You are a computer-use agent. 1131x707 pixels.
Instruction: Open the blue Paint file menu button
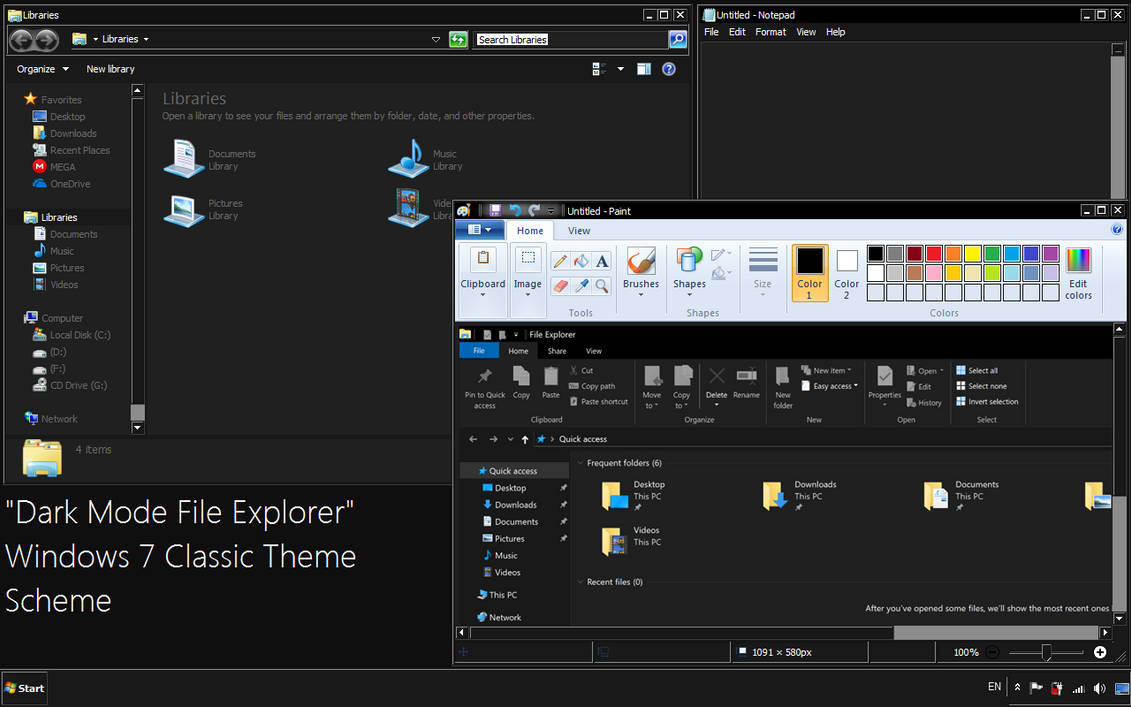pyautogui.click(x=479, y=229)
